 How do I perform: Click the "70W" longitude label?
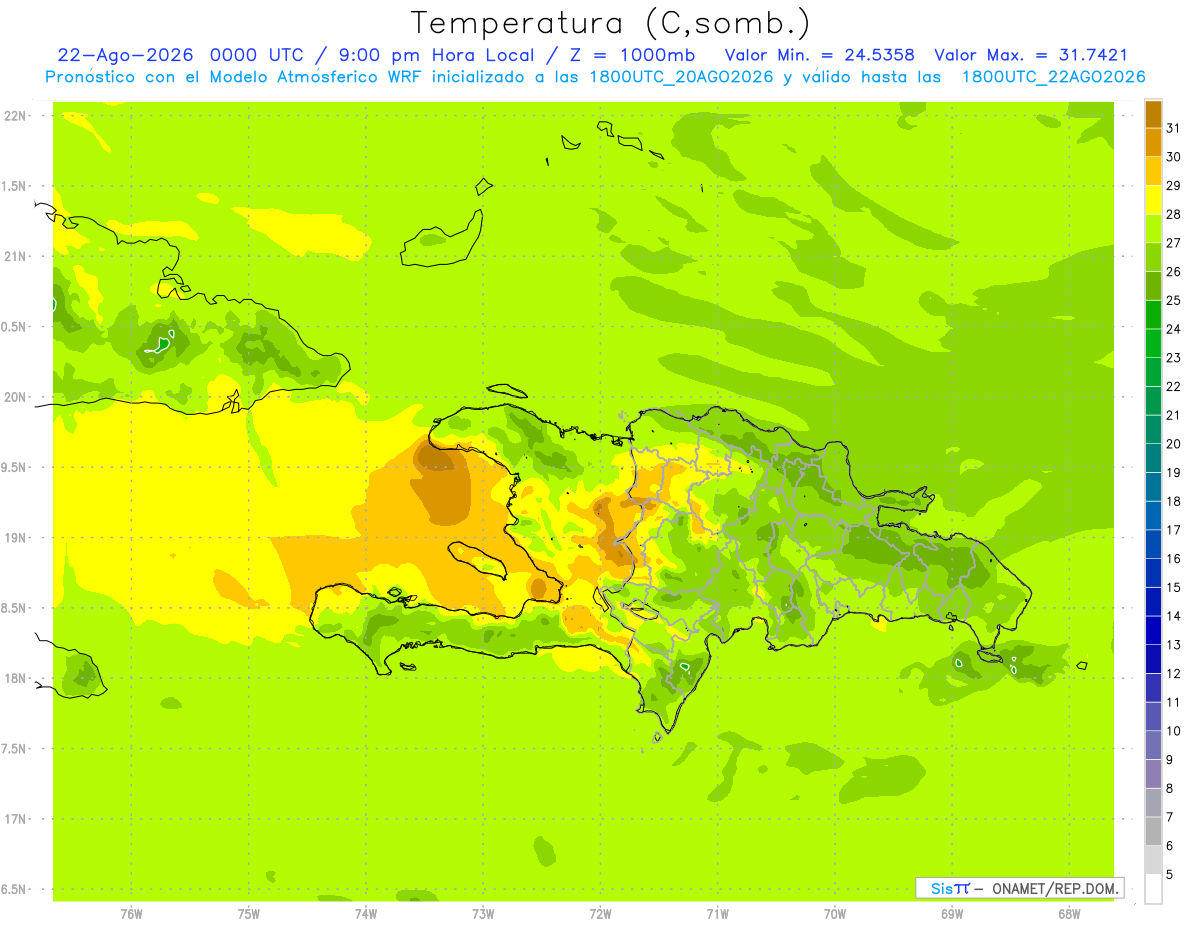(834, 914)
